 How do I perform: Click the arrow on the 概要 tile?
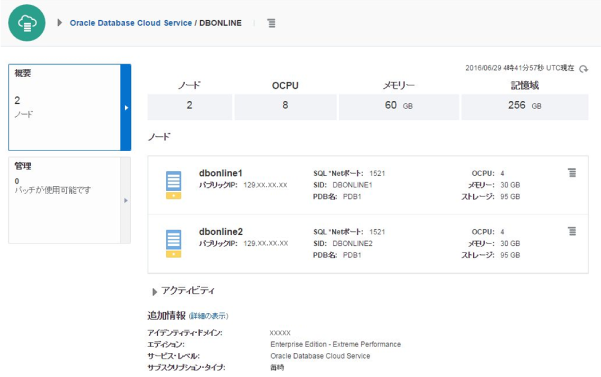pyautogui.click(x=126, y=108)
